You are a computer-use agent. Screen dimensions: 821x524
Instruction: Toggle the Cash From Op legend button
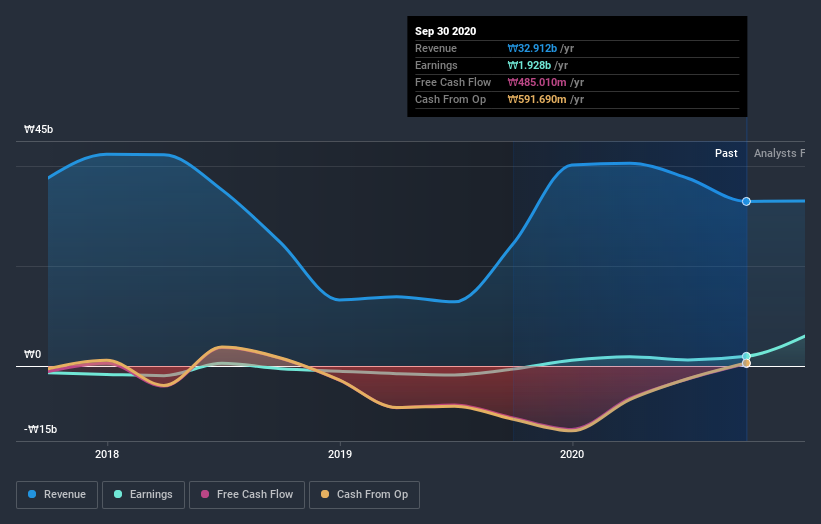click(x=364, y=495)
